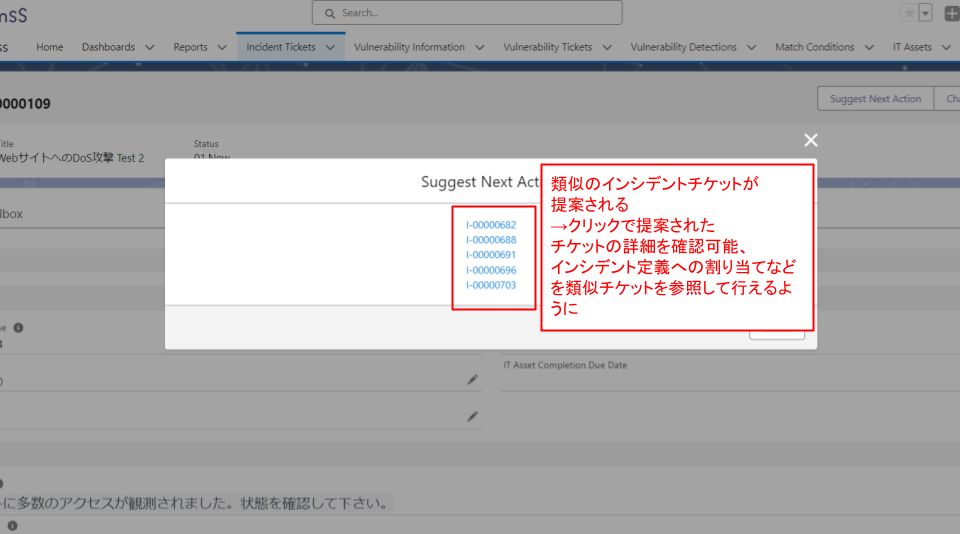Screen dimensions: 960x534
Task: Open the Vulnerability Detections tab
Action: click(x=683, y=47)
